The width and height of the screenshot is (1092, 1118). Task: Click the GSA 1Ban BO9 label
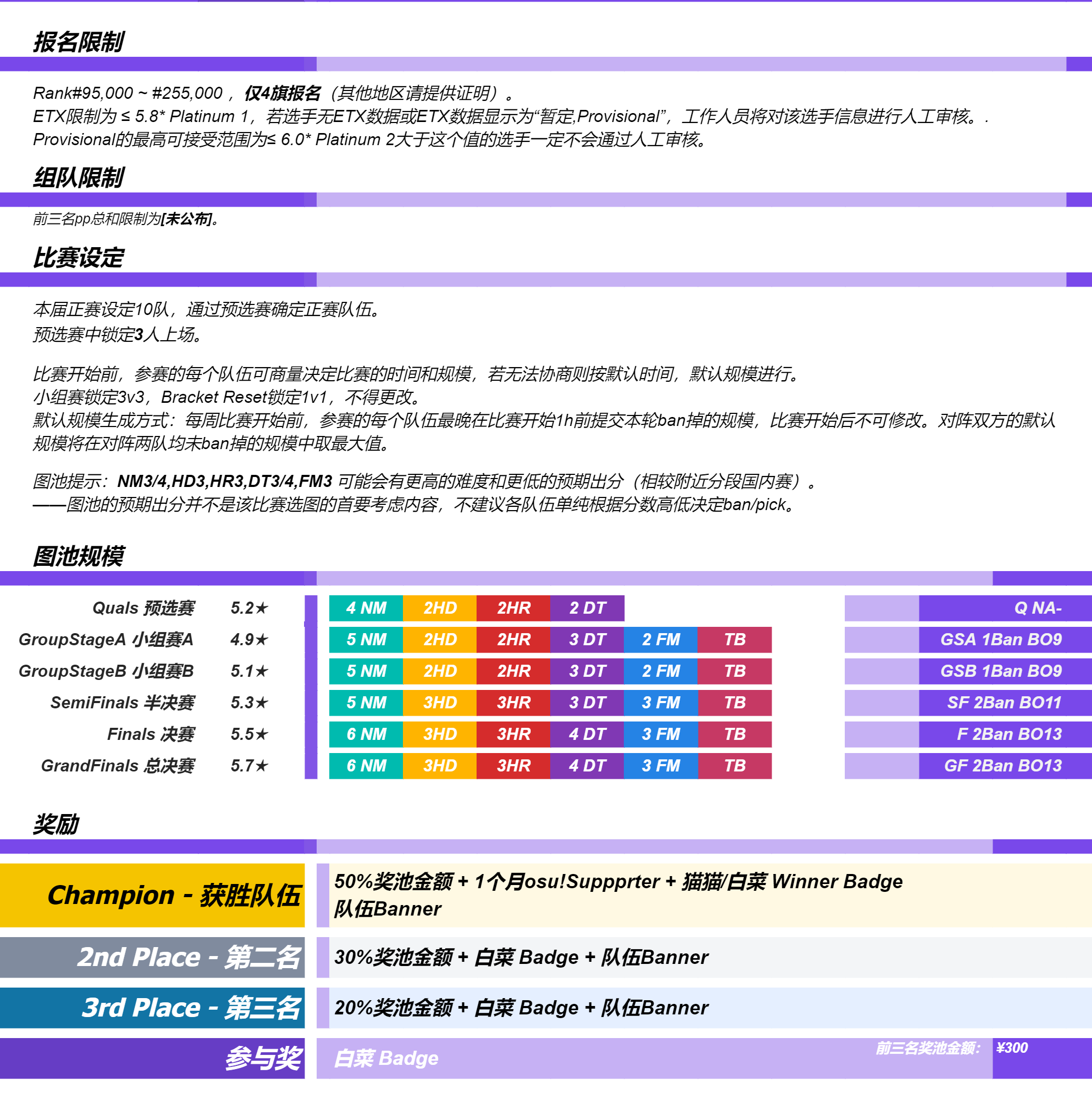point(1000,639)
